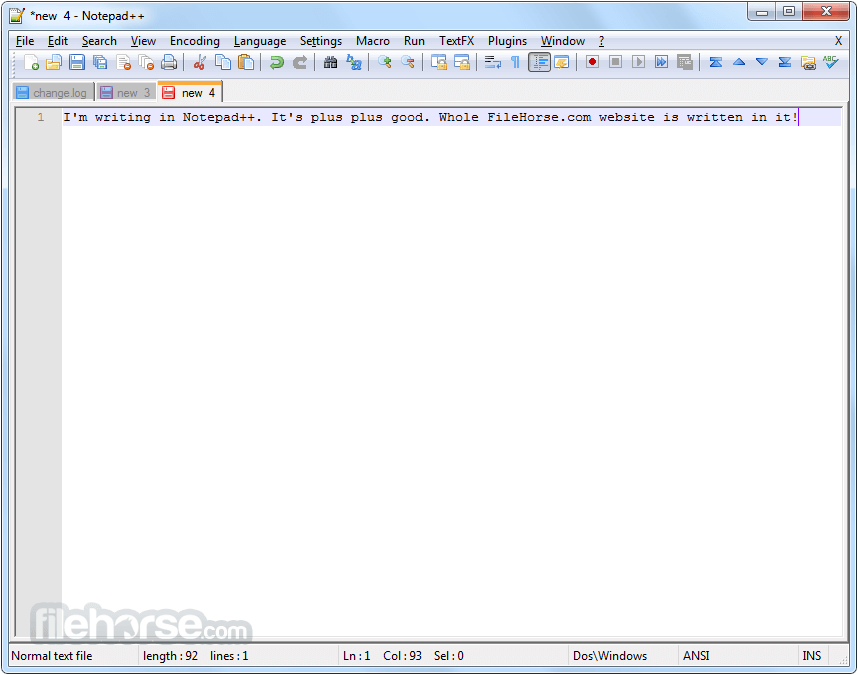858x675 pixels.
Task: Save the current file with floppy icon
Action: pyautogui.click(x=77, y=62)
